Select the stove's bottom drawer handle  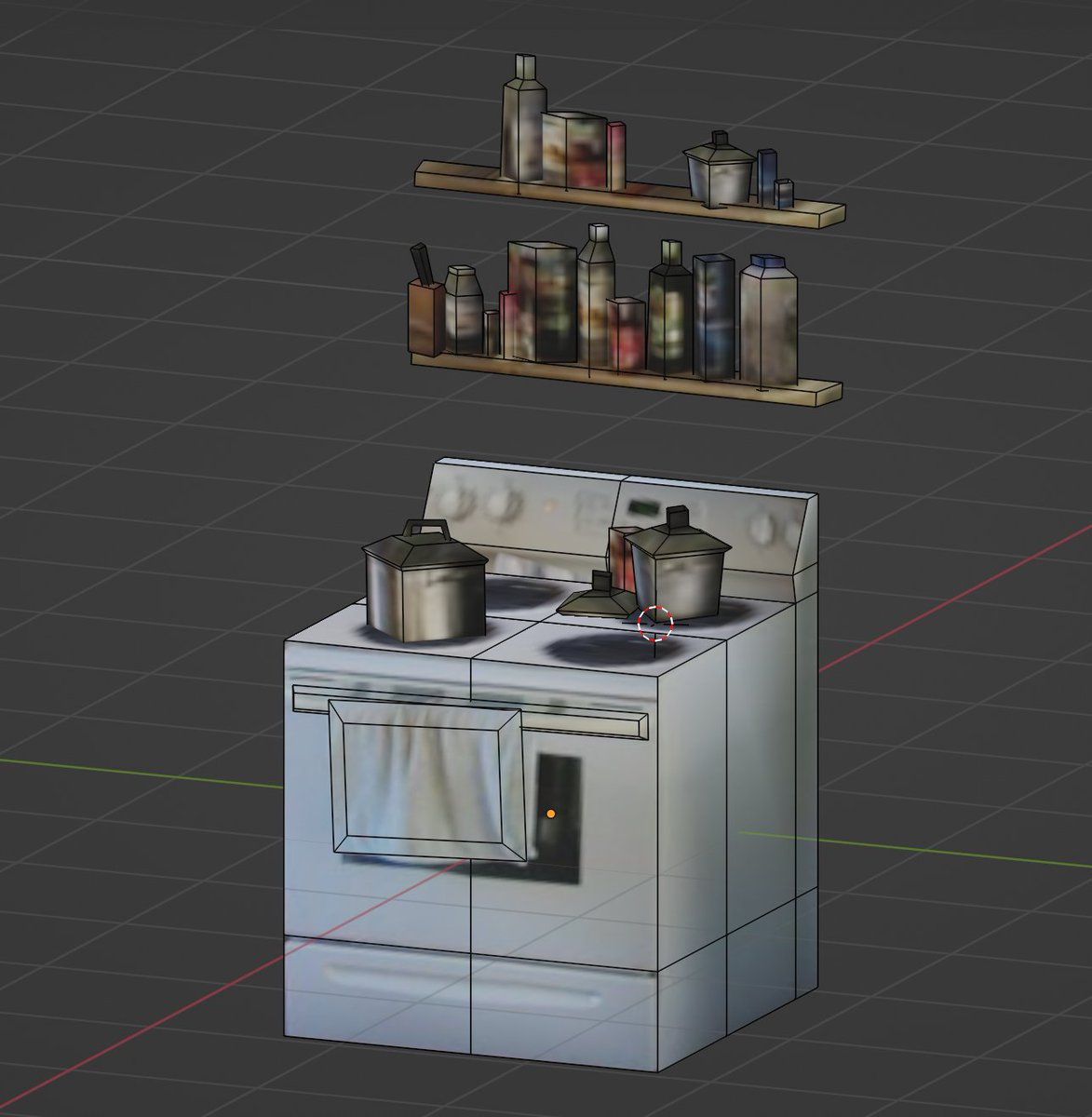(x=464, y=984)
